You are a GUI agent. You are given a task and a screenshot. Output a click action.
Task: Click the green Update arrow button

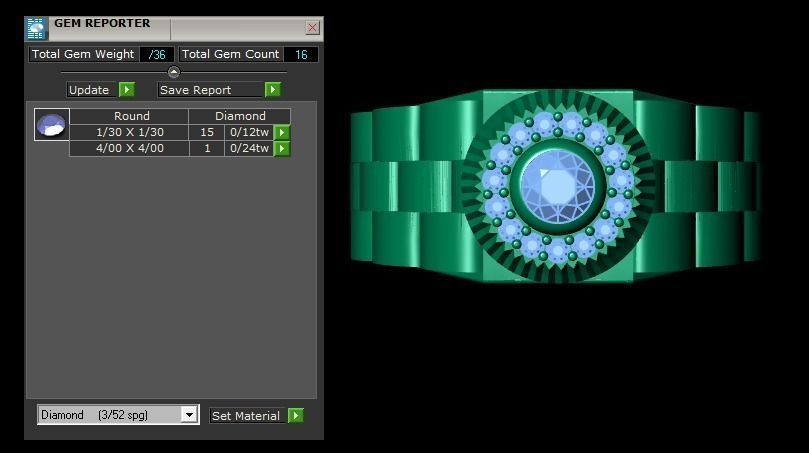127,90
